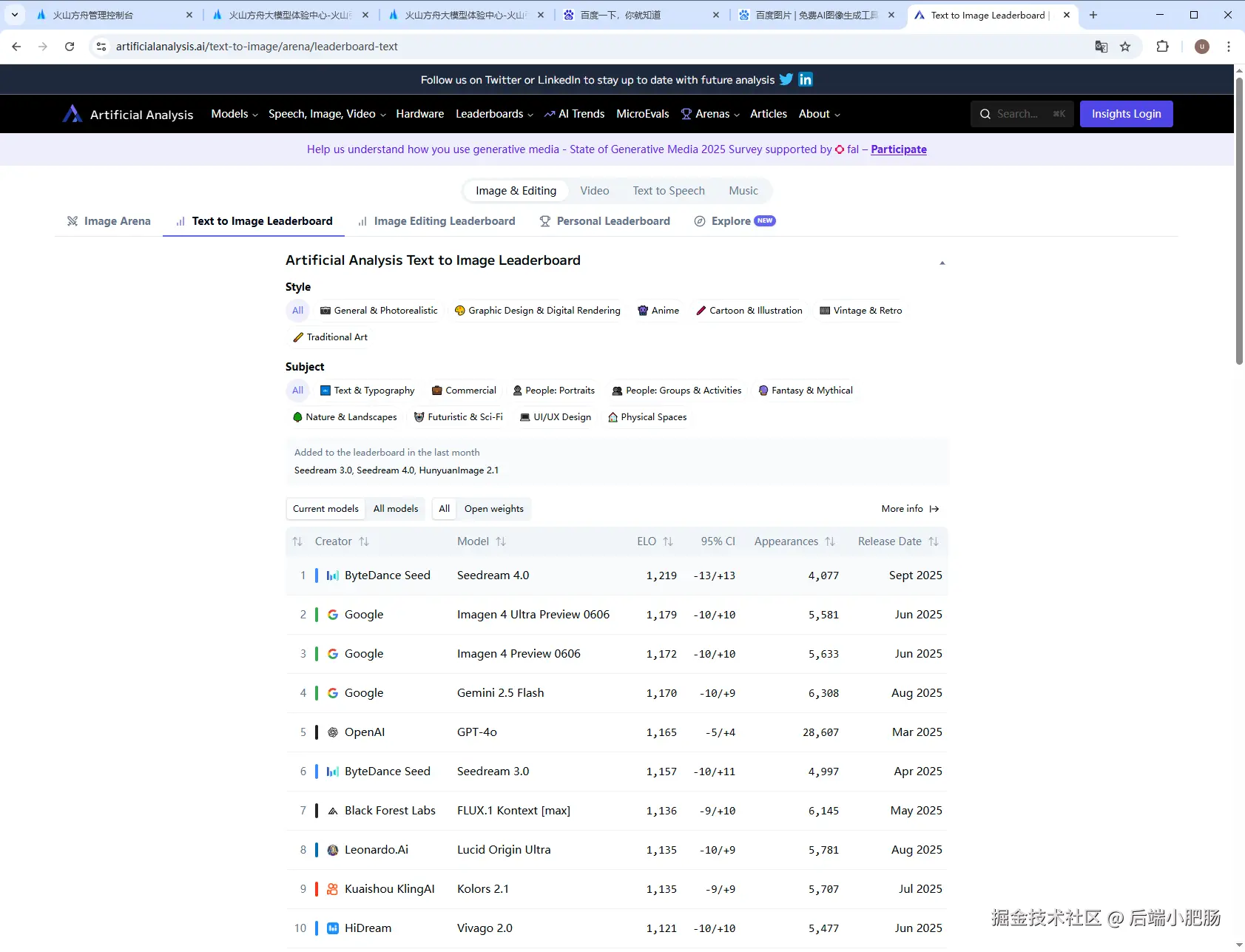1245x952 pixels.
Task: Filter subject by UI/UX Design
Action: [556, 417]
